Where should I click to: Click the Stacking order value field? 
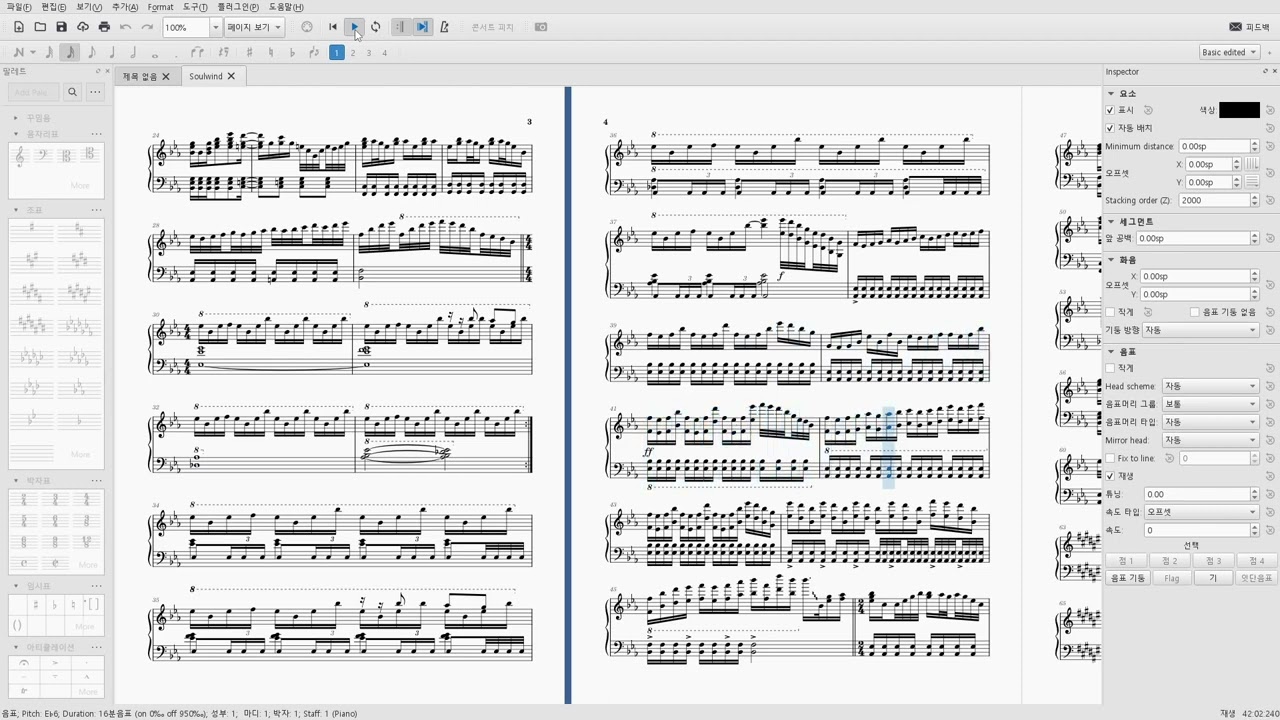tap(1214, 200)
